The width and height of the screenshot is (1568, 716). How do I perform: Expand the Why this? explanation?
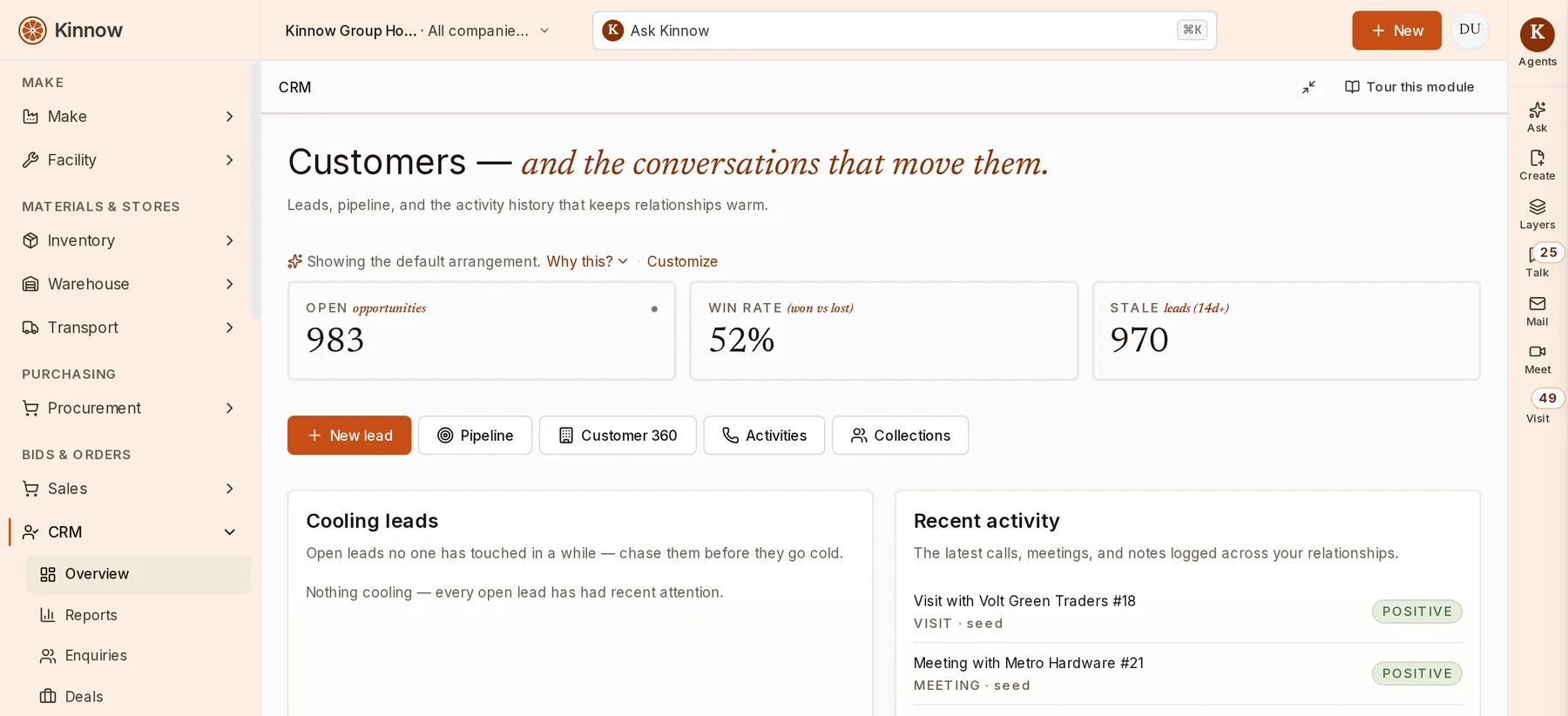(x=587, y=261)
